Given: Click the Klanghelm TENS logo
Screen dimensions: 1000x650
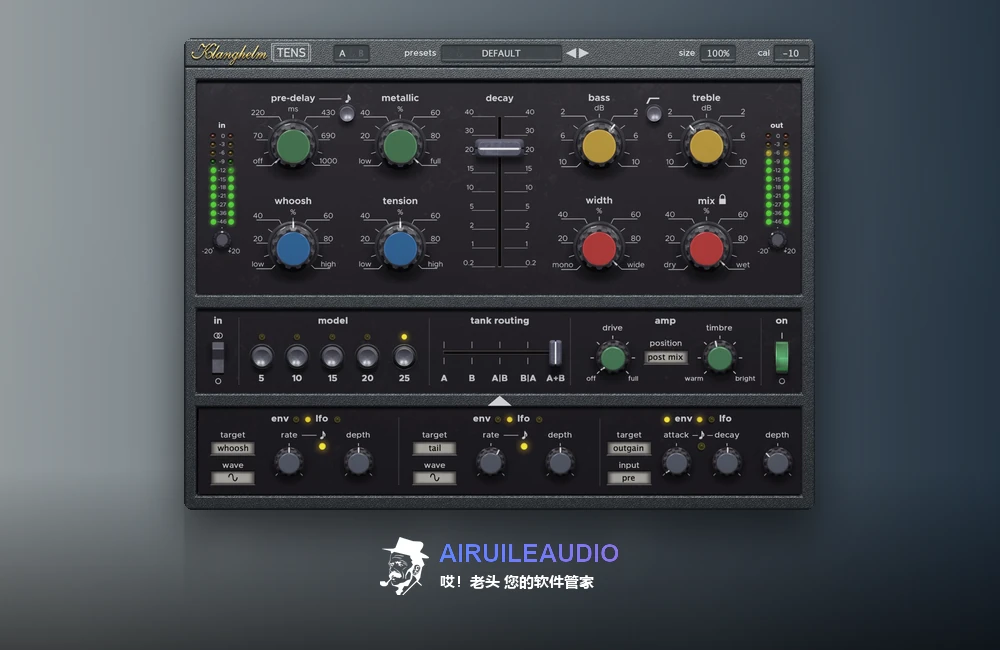Looking at the screenshot, I should click(x=250, y=53).
